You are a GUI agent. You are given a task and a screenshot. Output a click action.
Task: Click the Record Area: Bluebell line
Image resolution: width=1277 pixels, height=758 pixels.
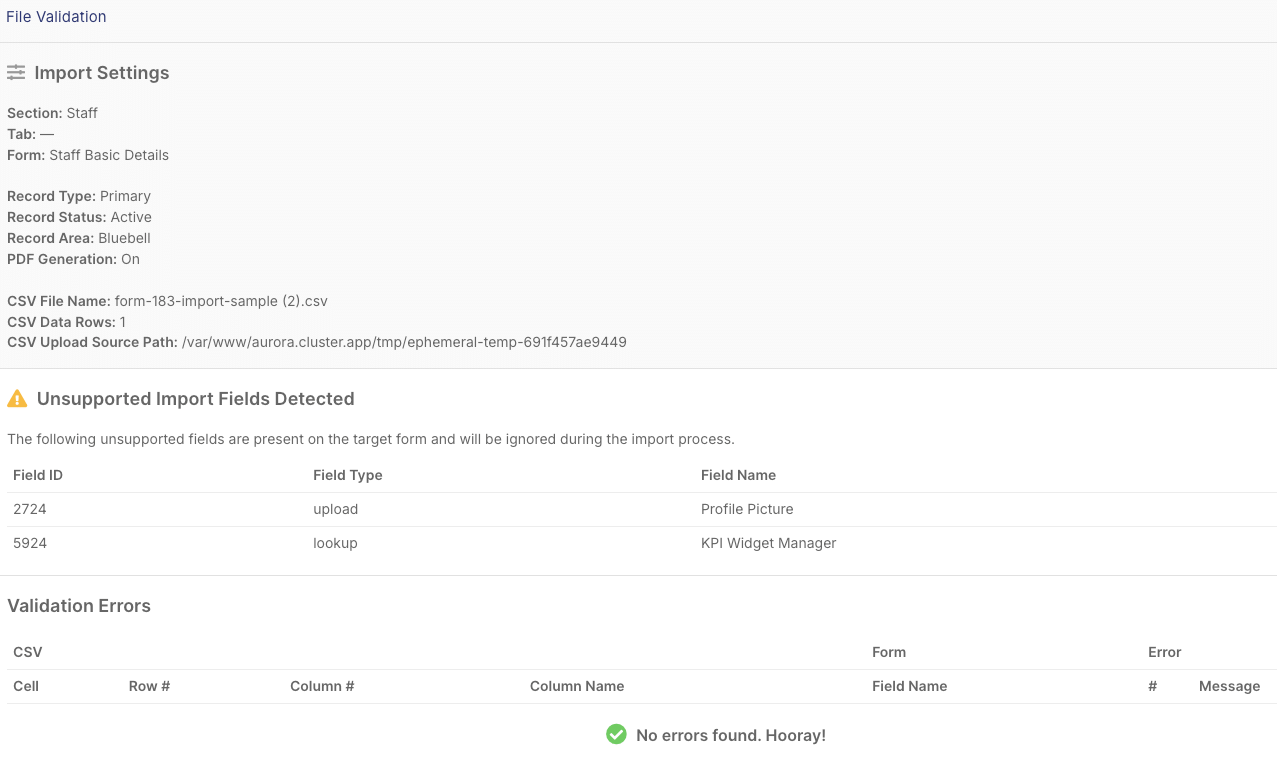(79, 238)
